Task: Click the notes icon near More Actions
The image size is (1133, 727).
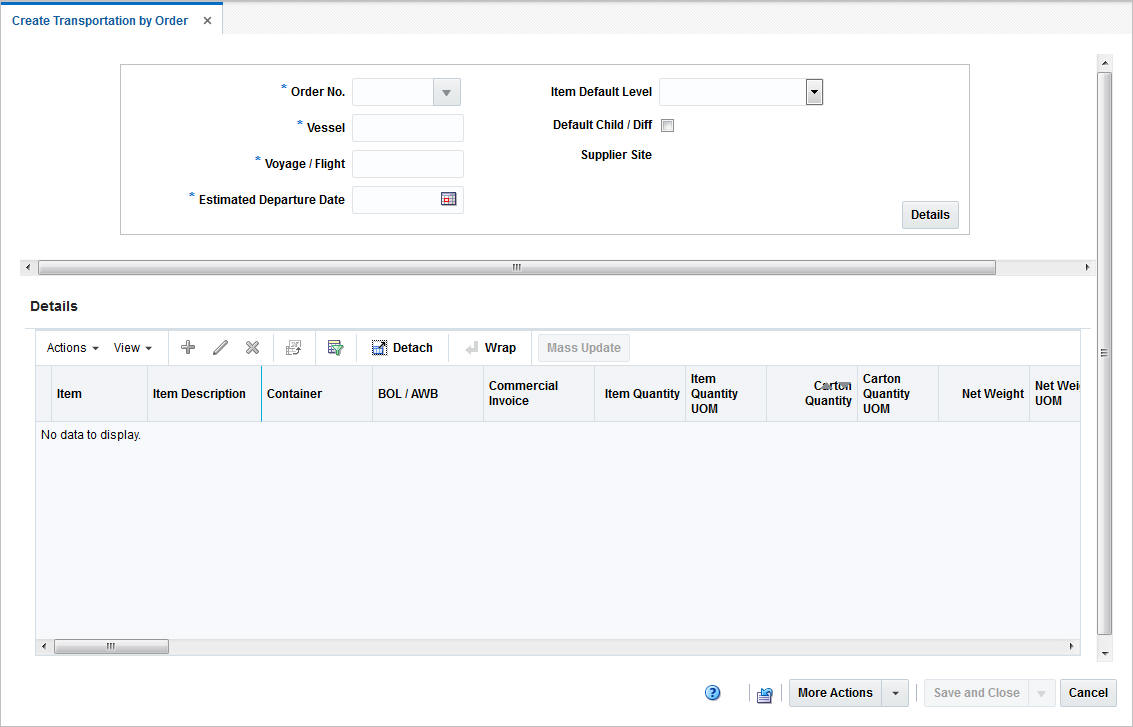Action: pos(764,693)
